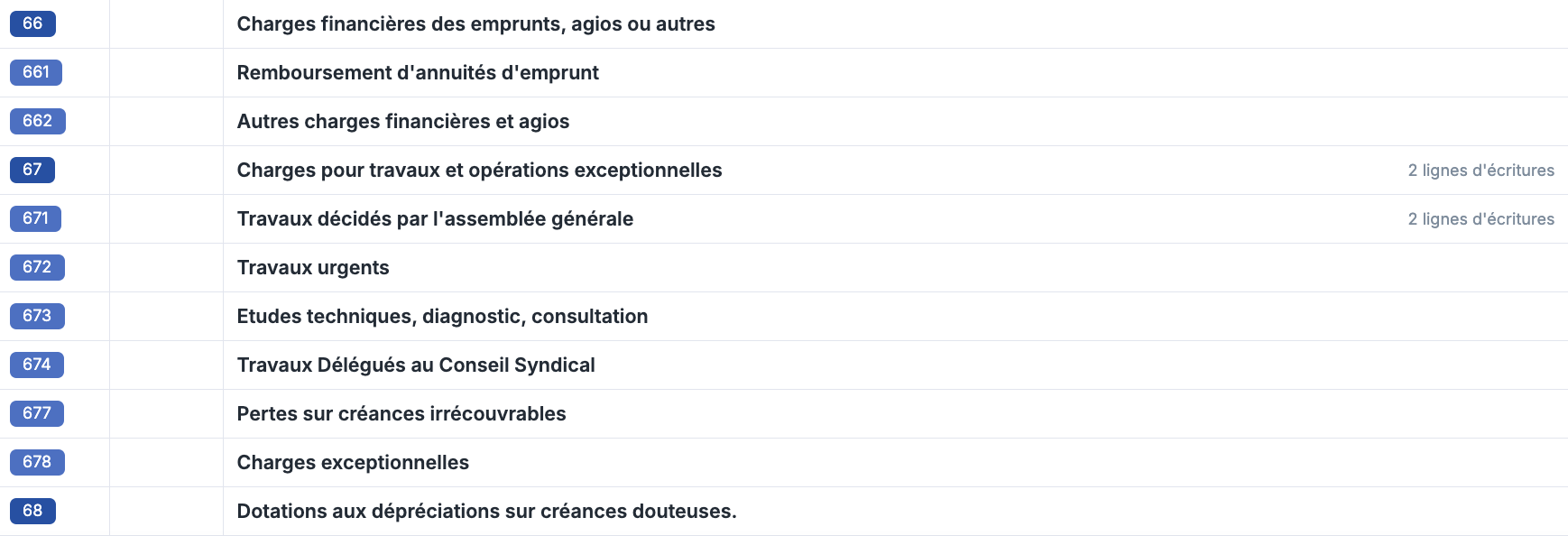1568x536 pixels.
Task: View "2 lignes d'écritures" for Travaux décidés
Action: pos(1480,219)
